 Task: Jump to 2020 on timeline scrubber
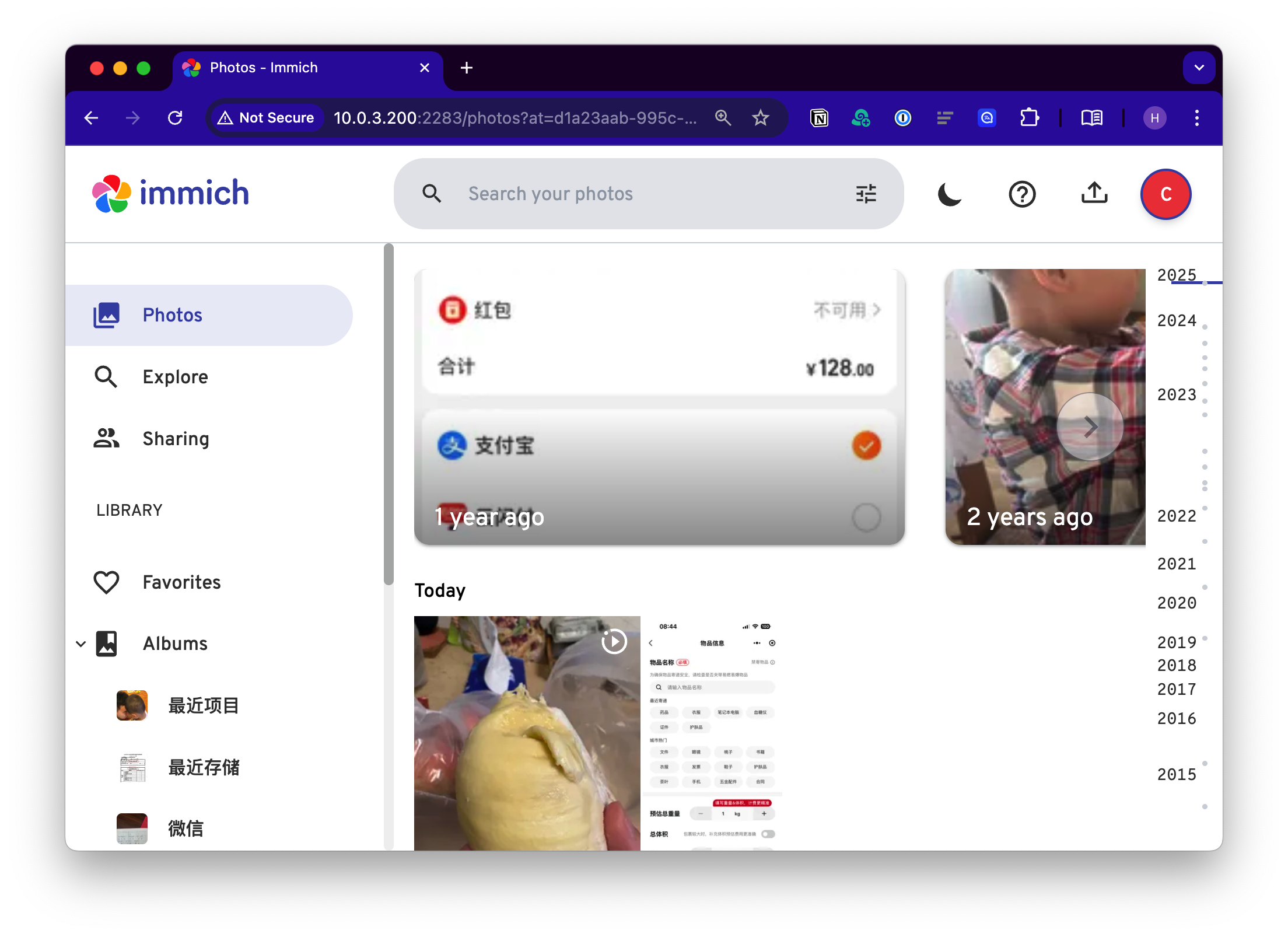(1176, 603)
